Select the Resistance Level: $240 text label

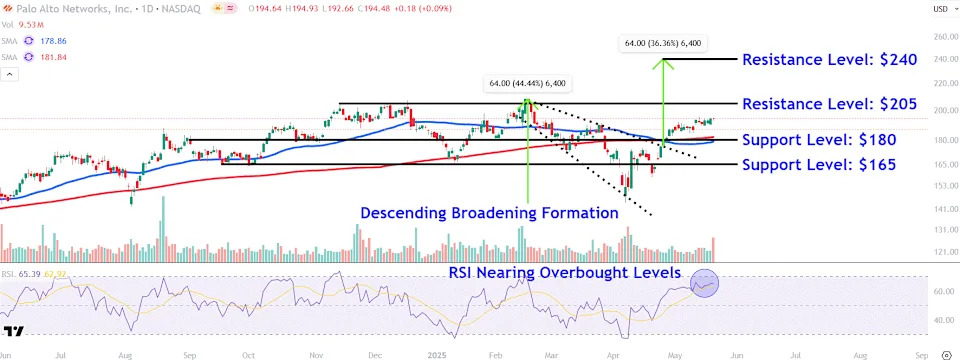[830, 59]
